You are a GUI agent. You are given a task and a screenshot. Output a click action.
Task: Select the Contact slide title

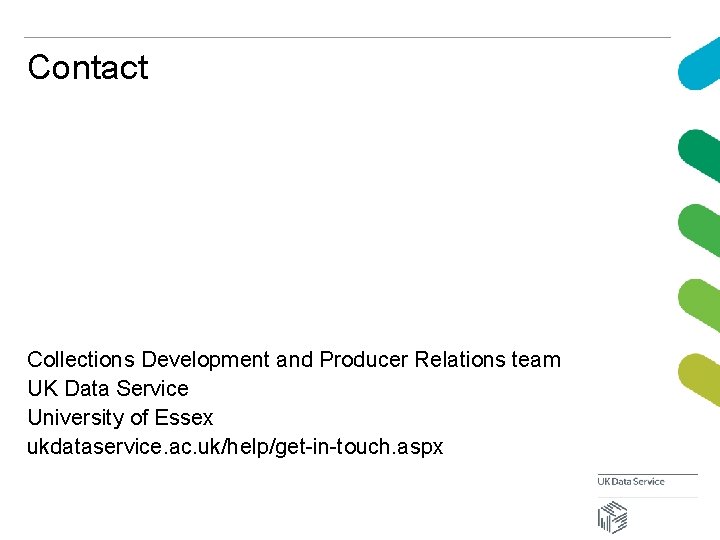click(x=88, y=67)
